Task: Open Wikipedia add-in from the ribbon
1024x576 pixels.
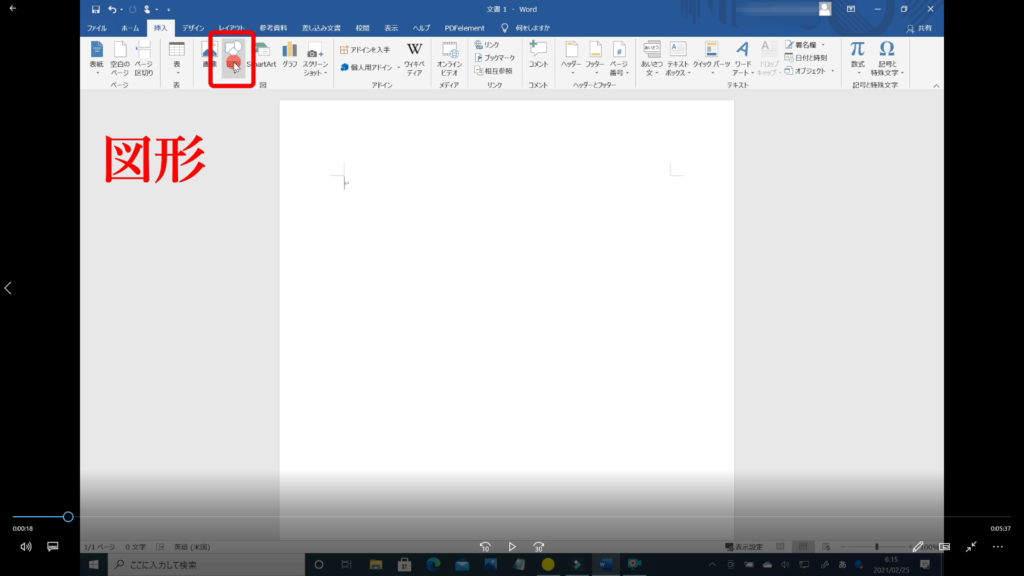Action: click(414, 56)
